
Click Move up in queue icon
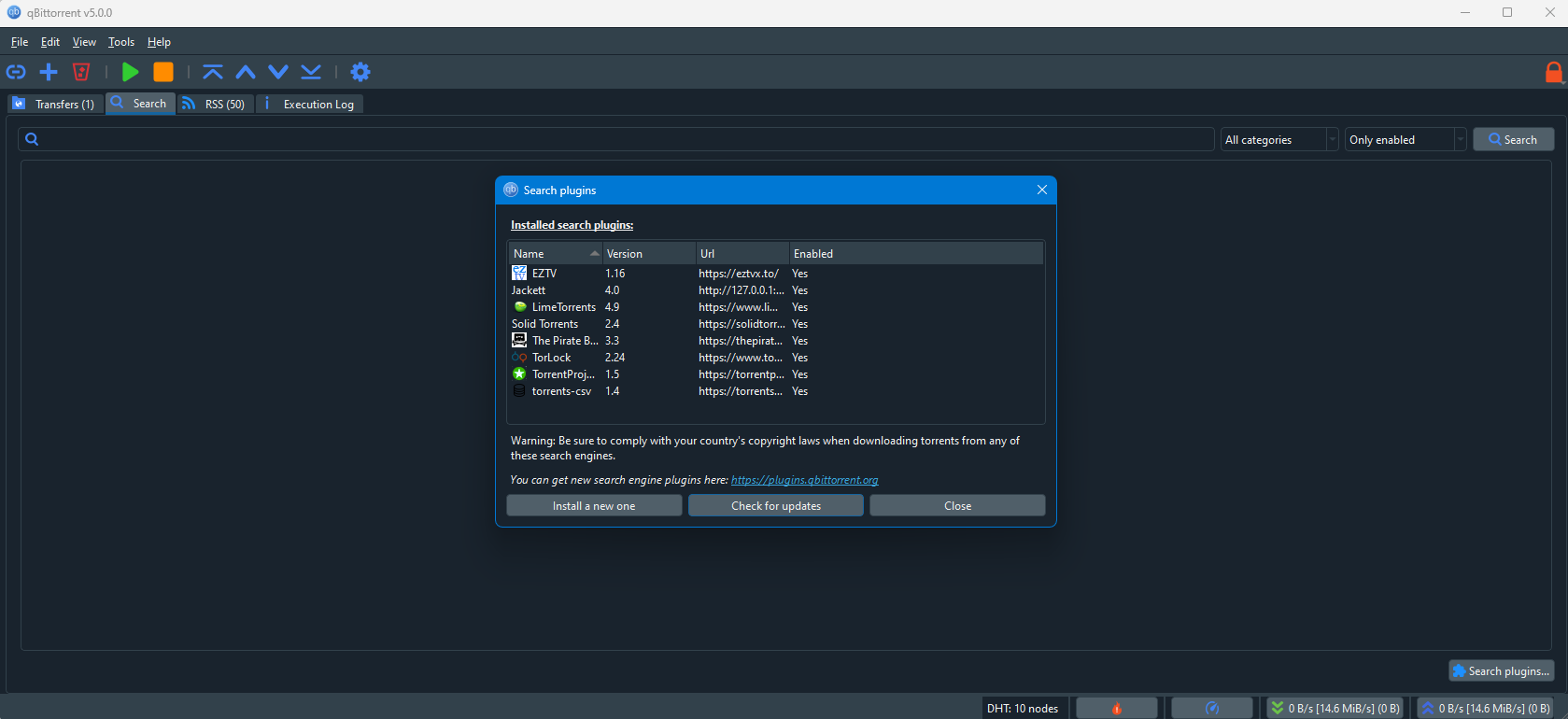[246, 72]
